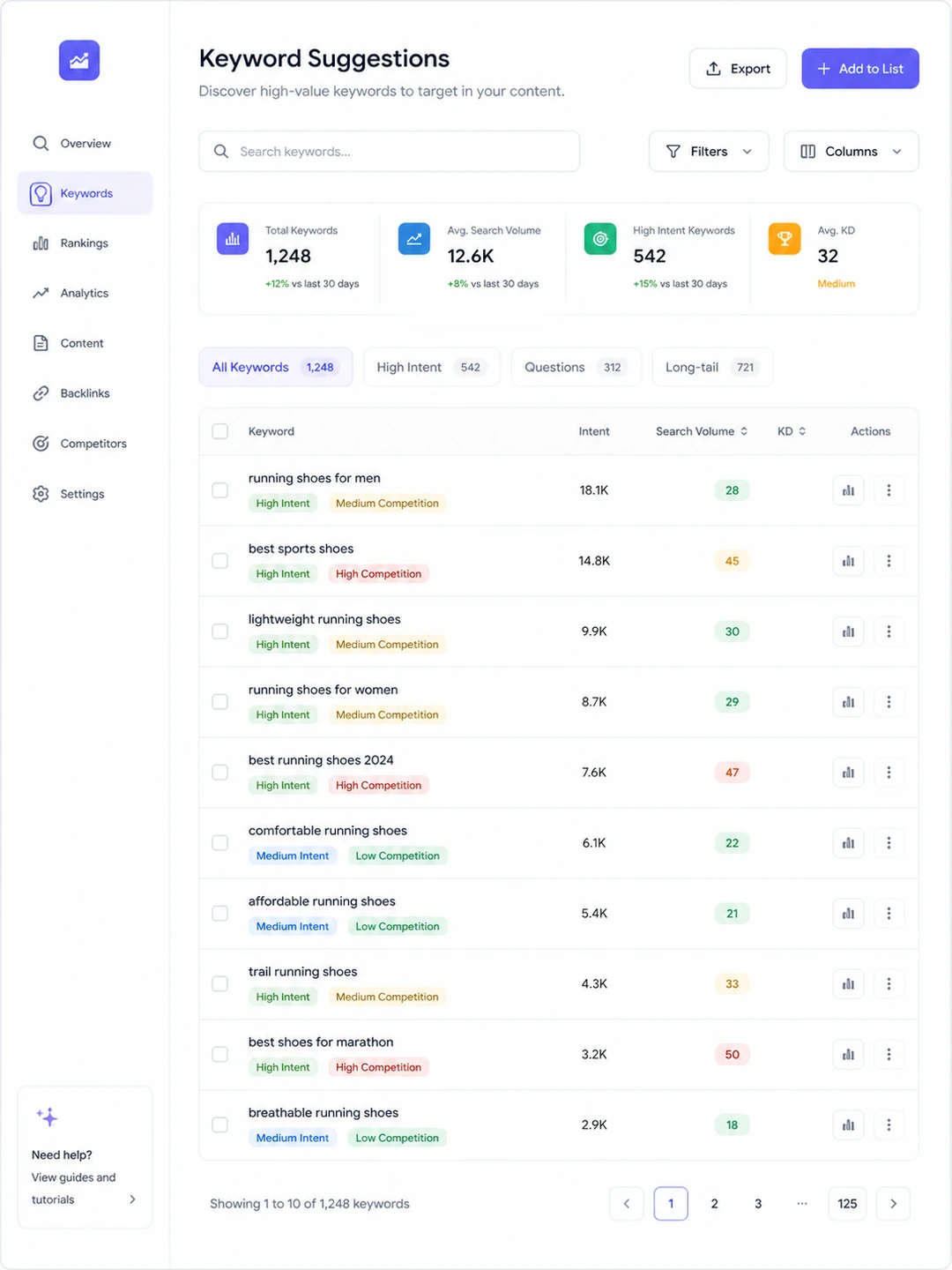Click Avg. KD trophy icon
The image size is (952, 1270).
[x=785, y=239]
